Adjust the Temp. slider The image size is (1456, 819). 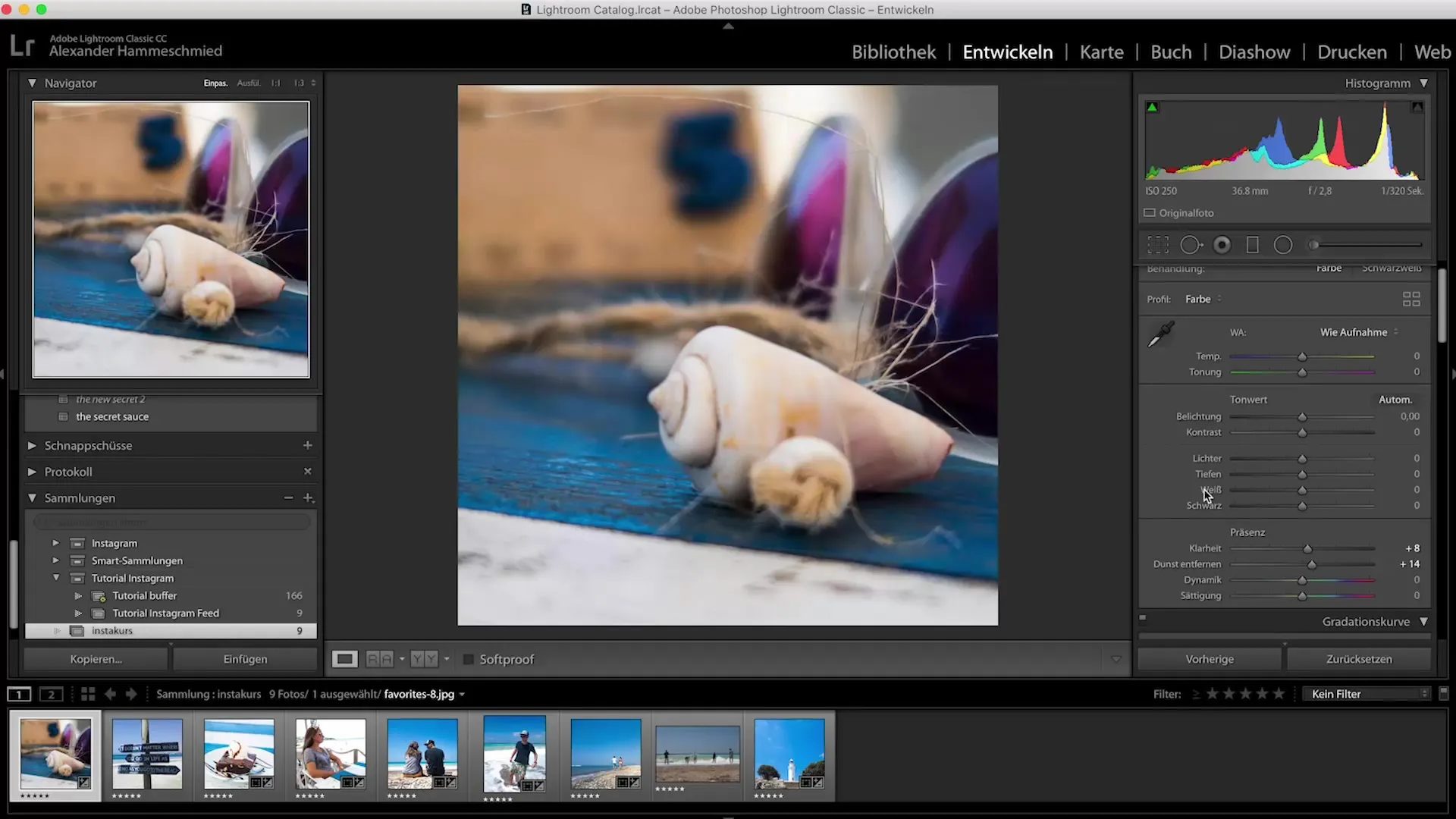(x=1302, y=356)
